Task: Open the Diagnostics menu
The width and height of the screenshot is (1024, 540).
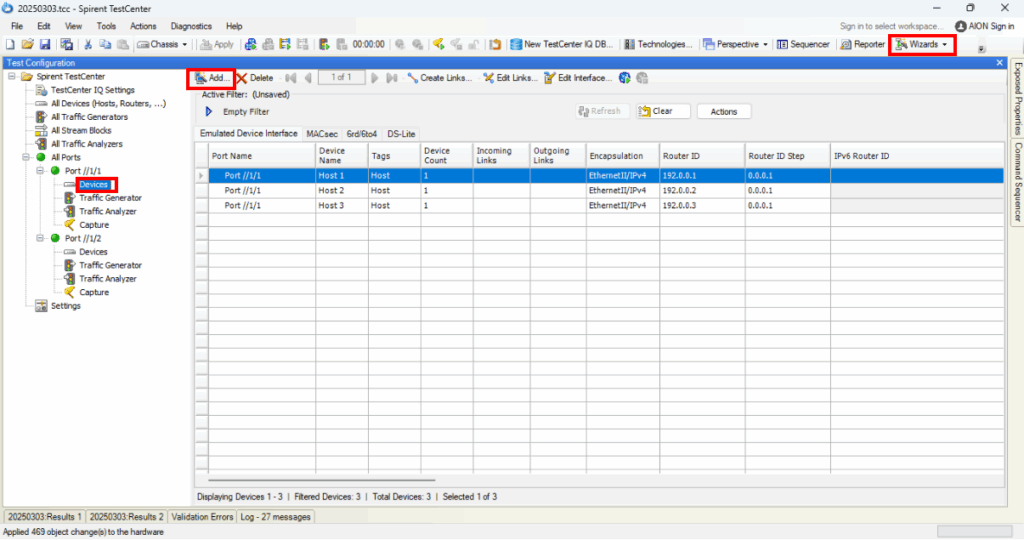Action: click(x=191, y=26)
